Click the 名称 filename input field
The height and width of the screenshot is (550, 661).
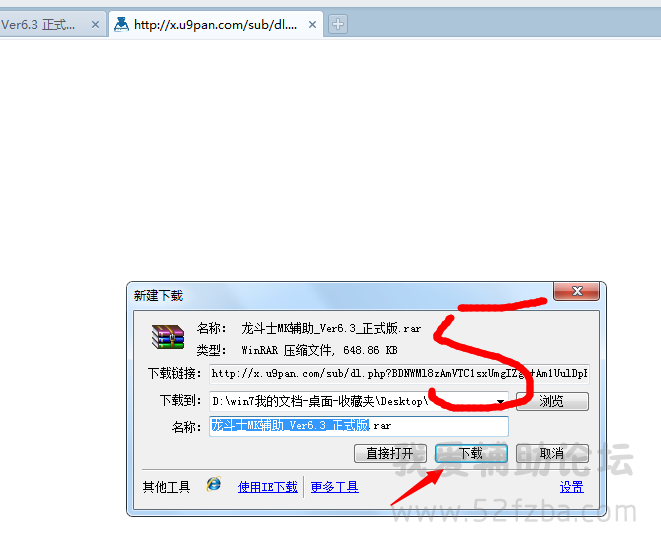coord(359,426)
